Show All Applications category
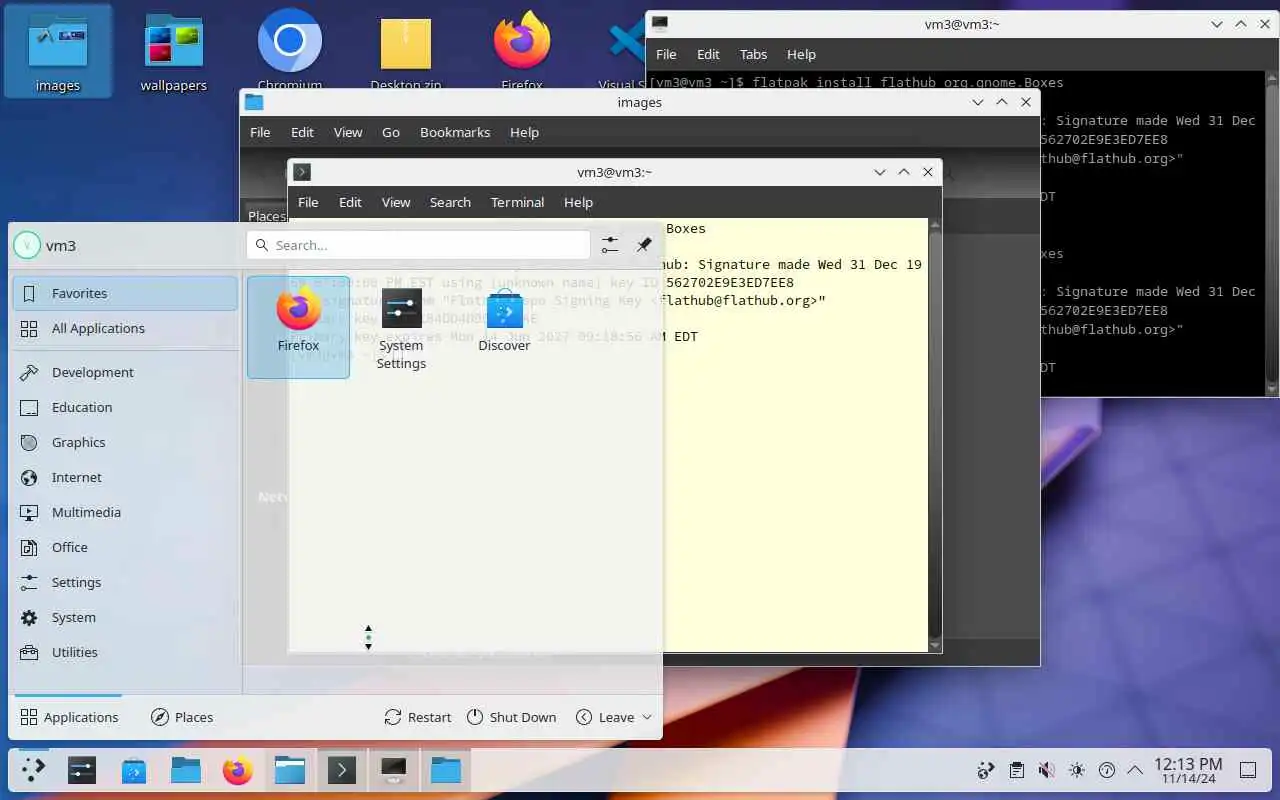The height and width of the screenshot is (800, 1280). pyautogui.click(x=125, y=328)
